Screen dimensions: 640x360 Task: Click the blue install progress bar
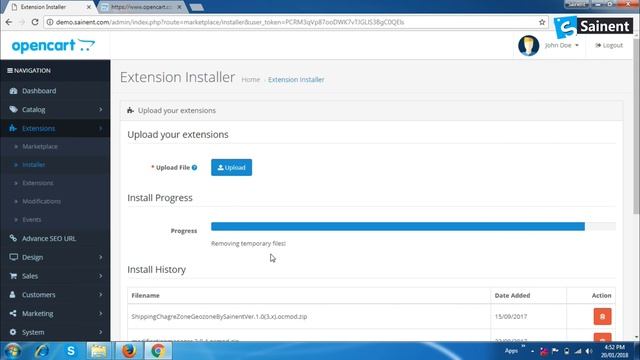click(398, 227)
